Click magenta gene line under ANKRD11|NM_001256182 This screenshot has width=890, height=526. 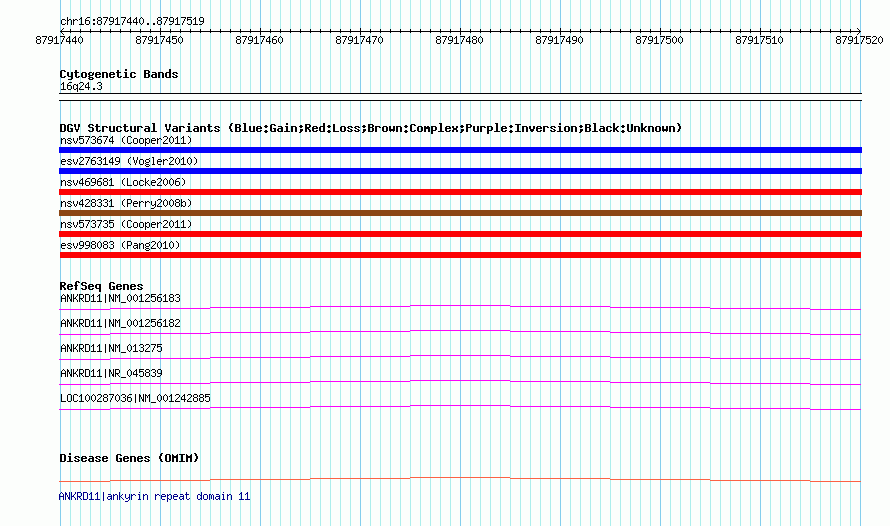[x=460, y=333]
